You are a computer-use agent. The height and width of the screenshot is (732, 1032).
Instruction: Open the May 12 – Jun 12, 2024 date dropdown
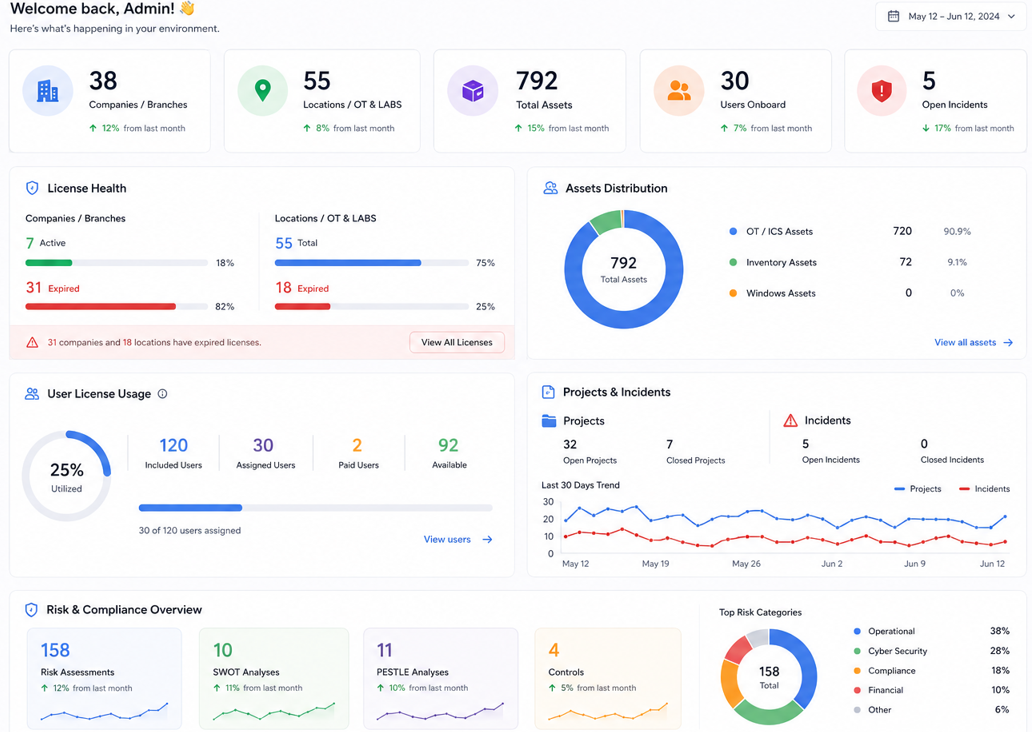[x=950, y=16]
